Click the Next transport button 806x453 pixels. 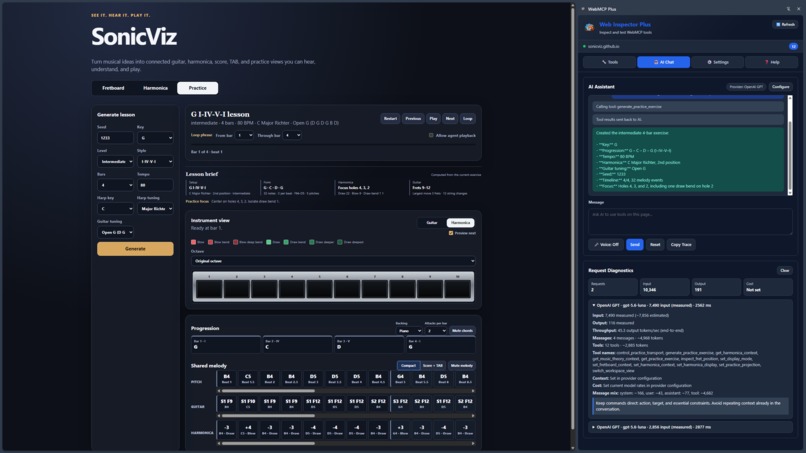point(450,119)
